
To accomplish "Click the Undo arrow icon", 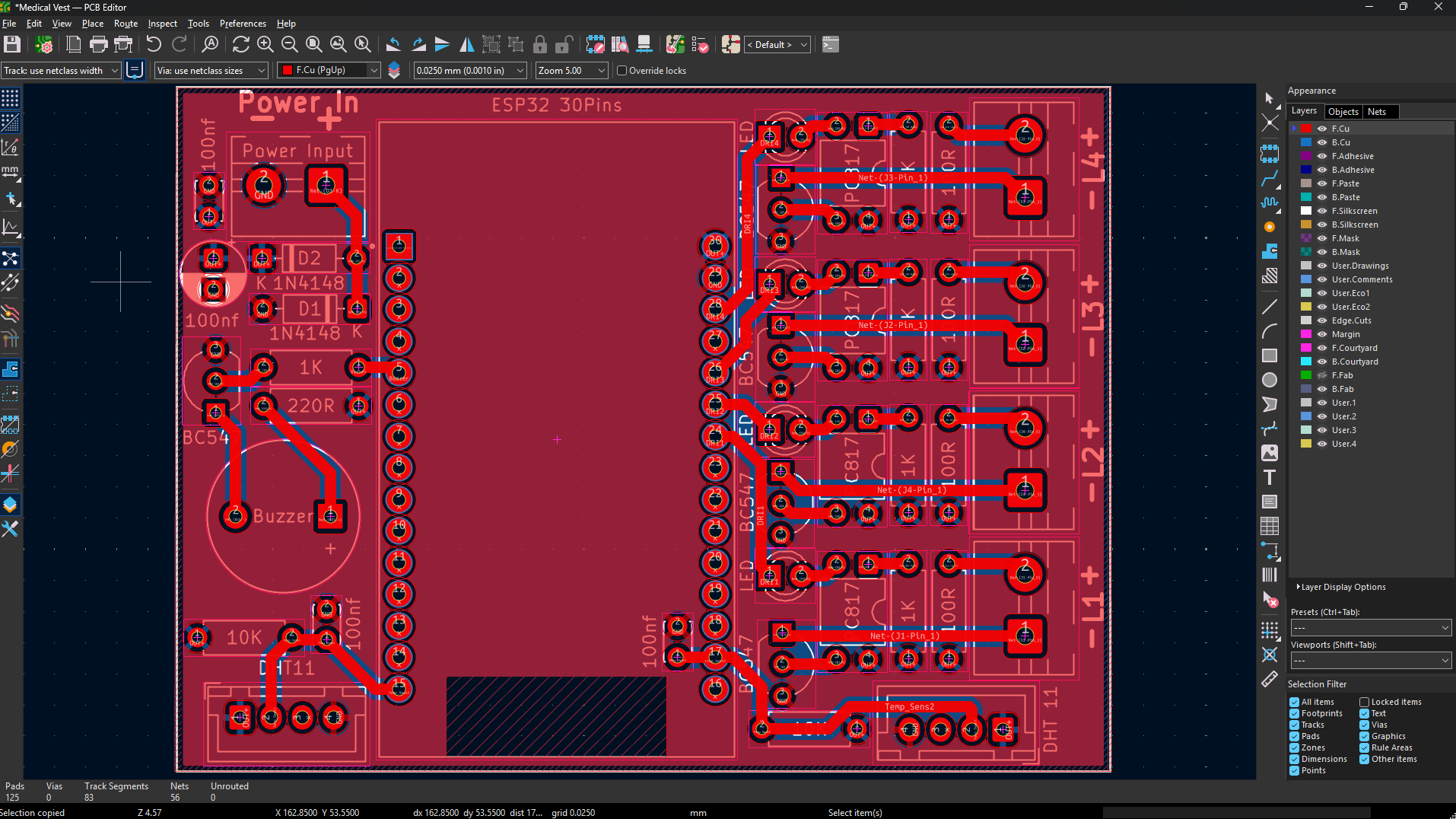I will (x=154, y=45).
